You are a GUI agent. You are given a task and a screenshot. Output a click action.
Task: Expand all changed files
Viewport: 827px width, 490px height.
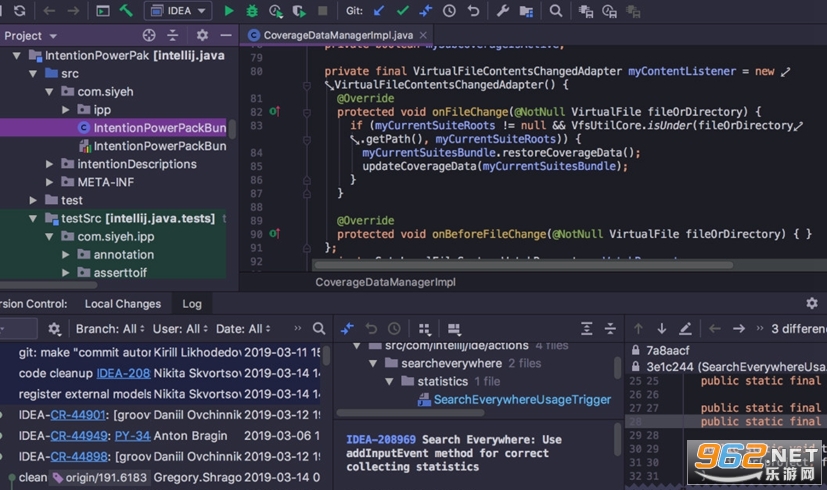586,329
